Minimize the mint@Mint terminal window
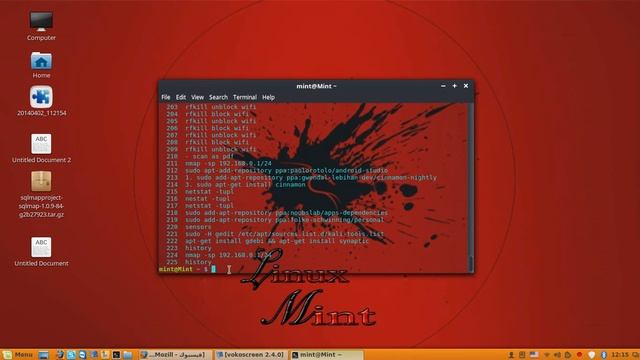The width and height of the screenshot is (640, 360). [x=443, y=86]
